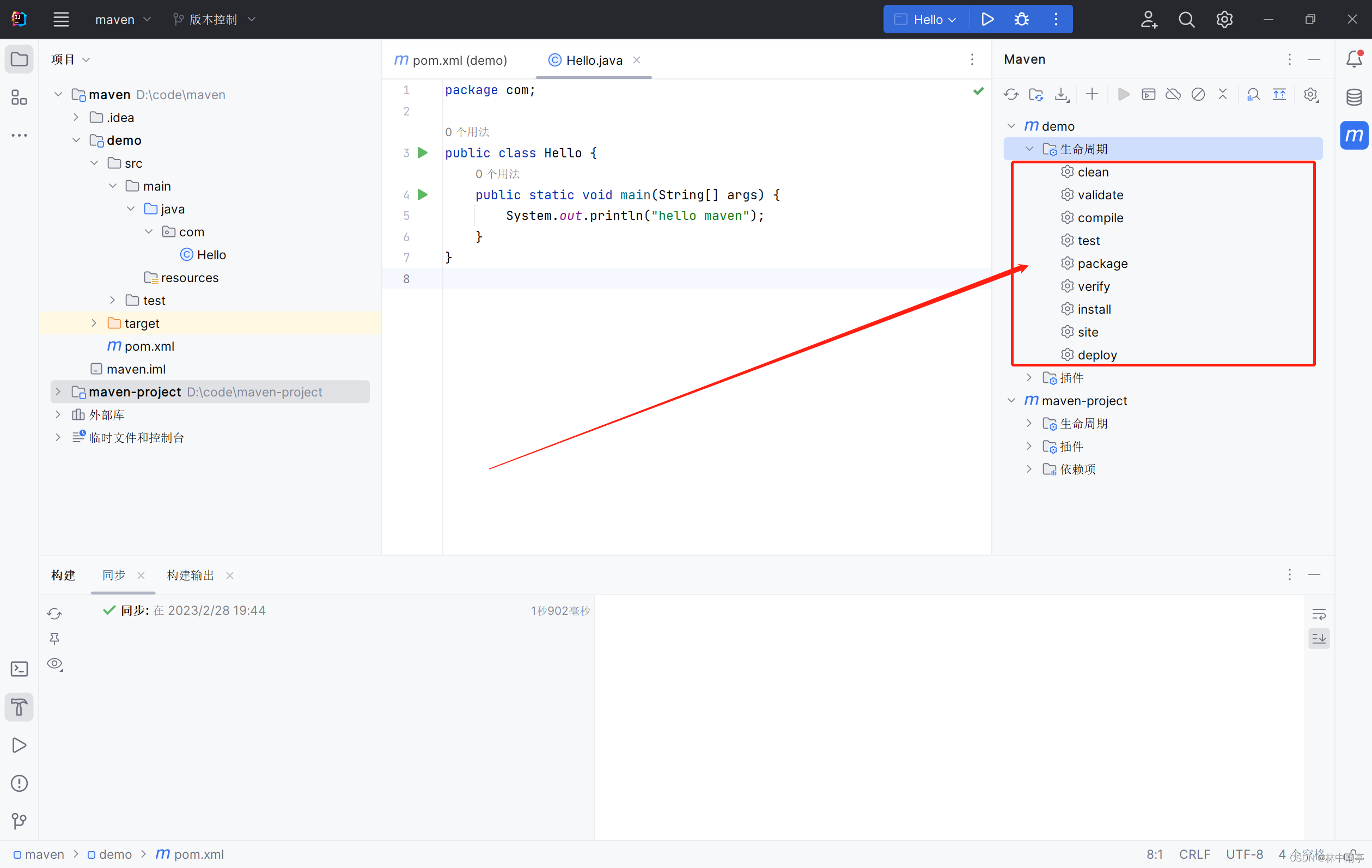The width and height of the screenshot is (1372, 868).
Task: Open build view options eye icon
Action: point(54,664)
